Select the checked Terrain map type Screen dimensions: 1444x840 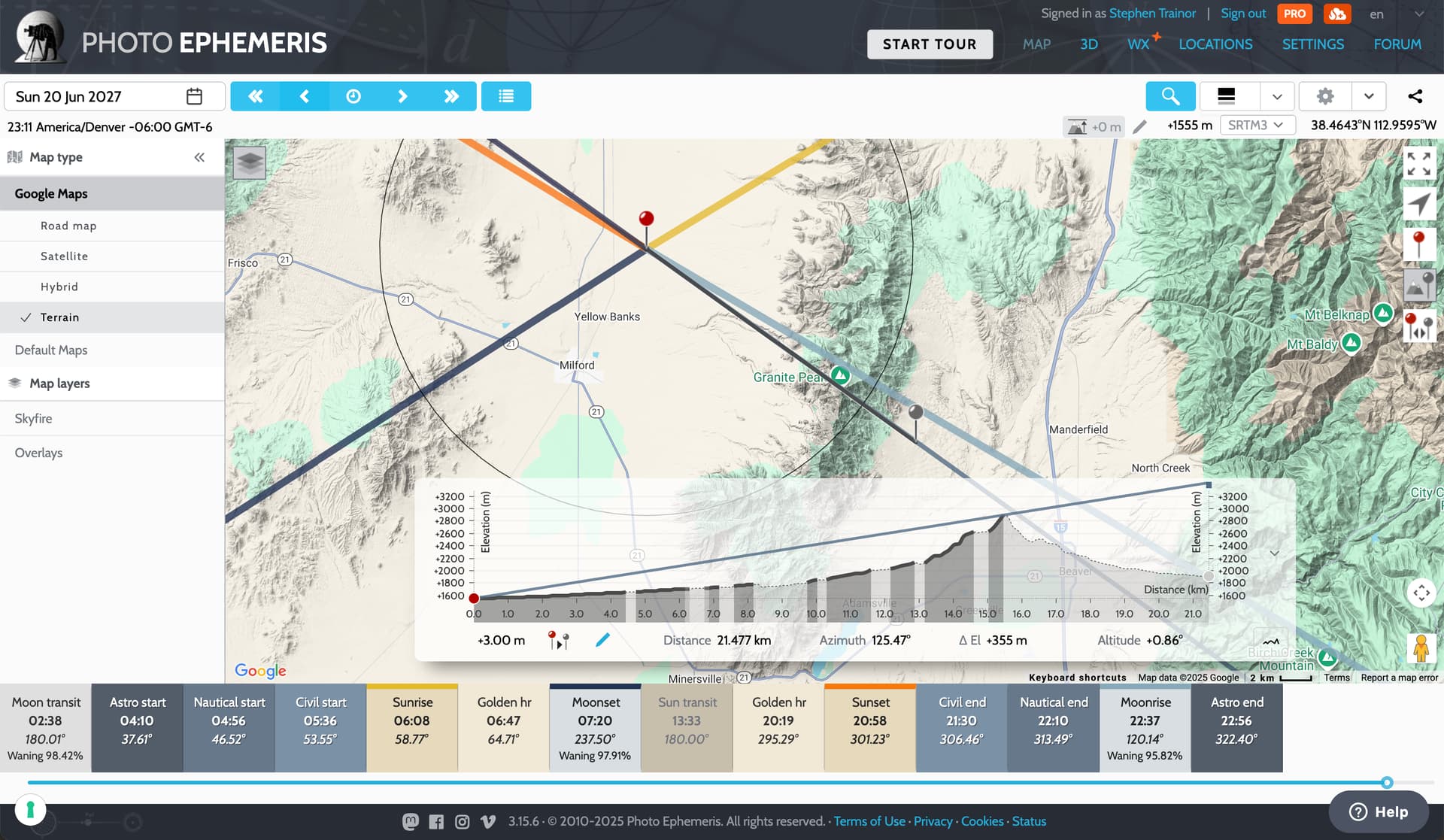(112, 317)
